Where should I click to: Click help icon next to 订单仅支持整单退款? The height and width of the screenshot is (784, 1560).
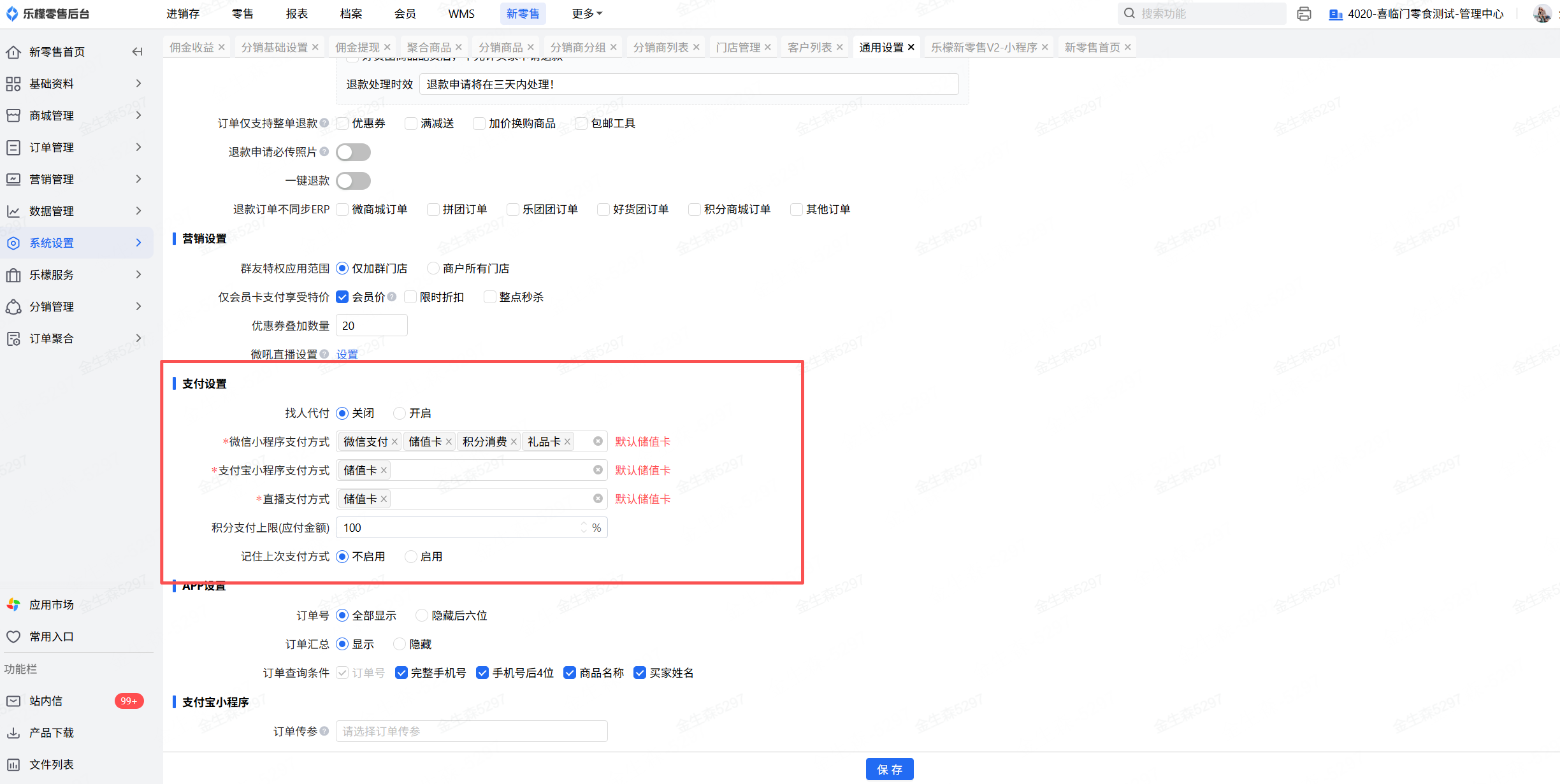[324, 123]
